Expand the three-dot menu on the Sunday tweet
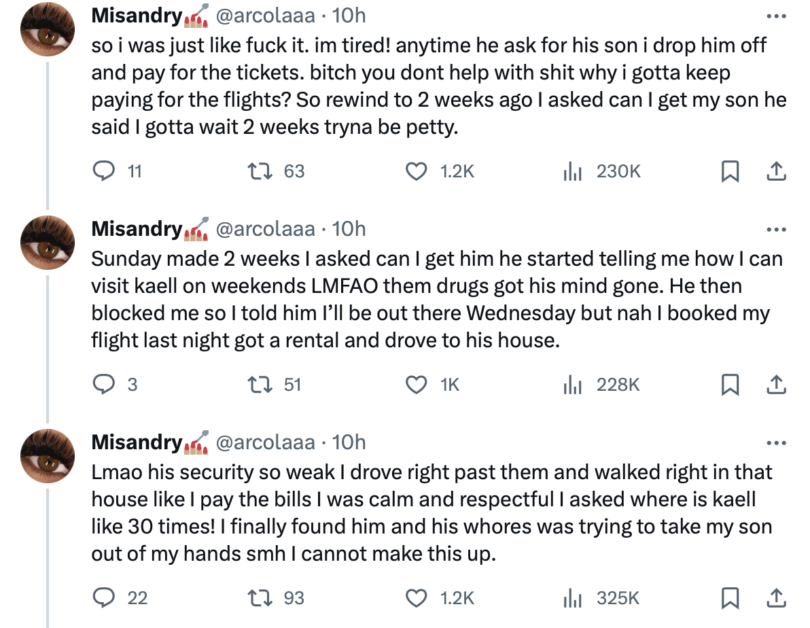The image size is (810, 628). pos(776,229)
